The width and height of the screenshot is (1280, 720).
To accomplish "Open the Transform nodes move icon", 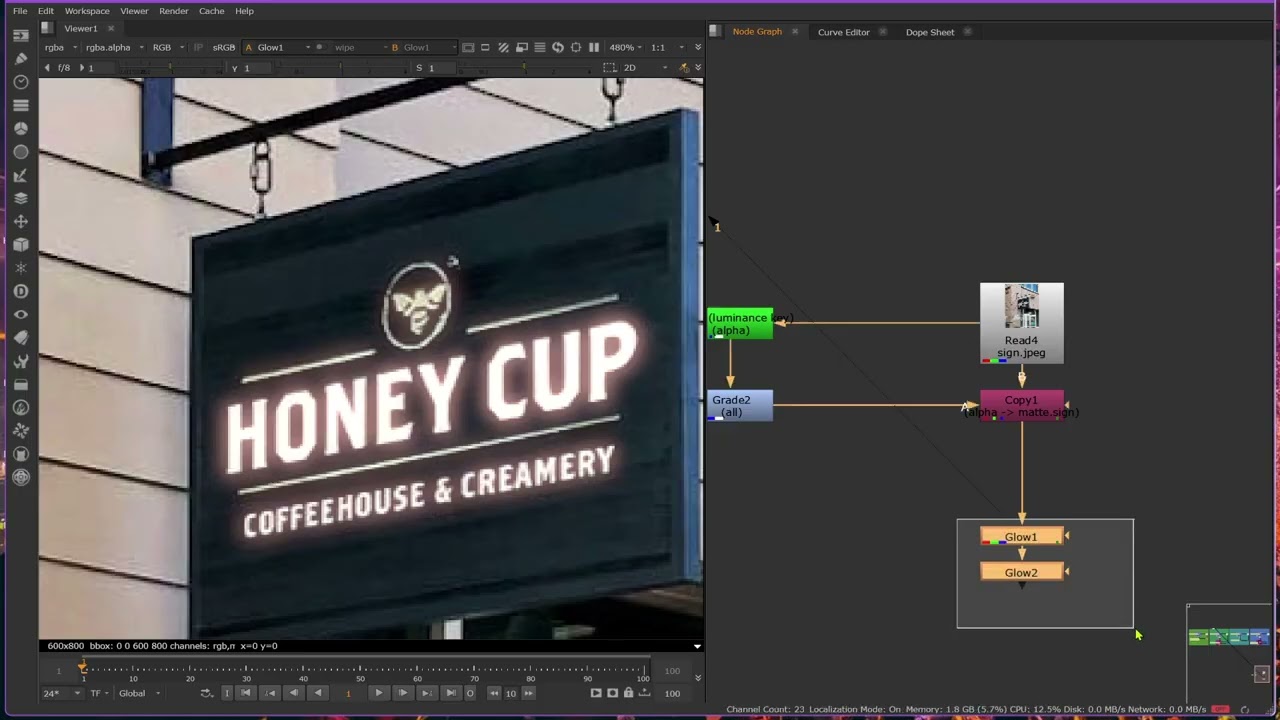I will (20, 221).
